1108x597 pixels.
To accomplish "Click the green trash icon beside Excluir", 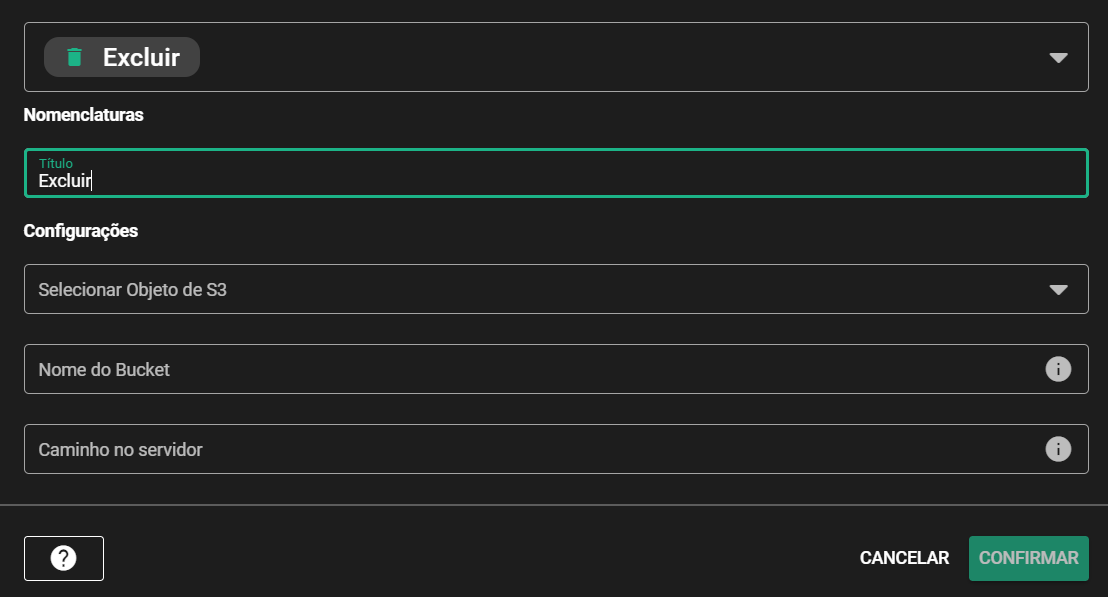I will (x=74, y=57).
